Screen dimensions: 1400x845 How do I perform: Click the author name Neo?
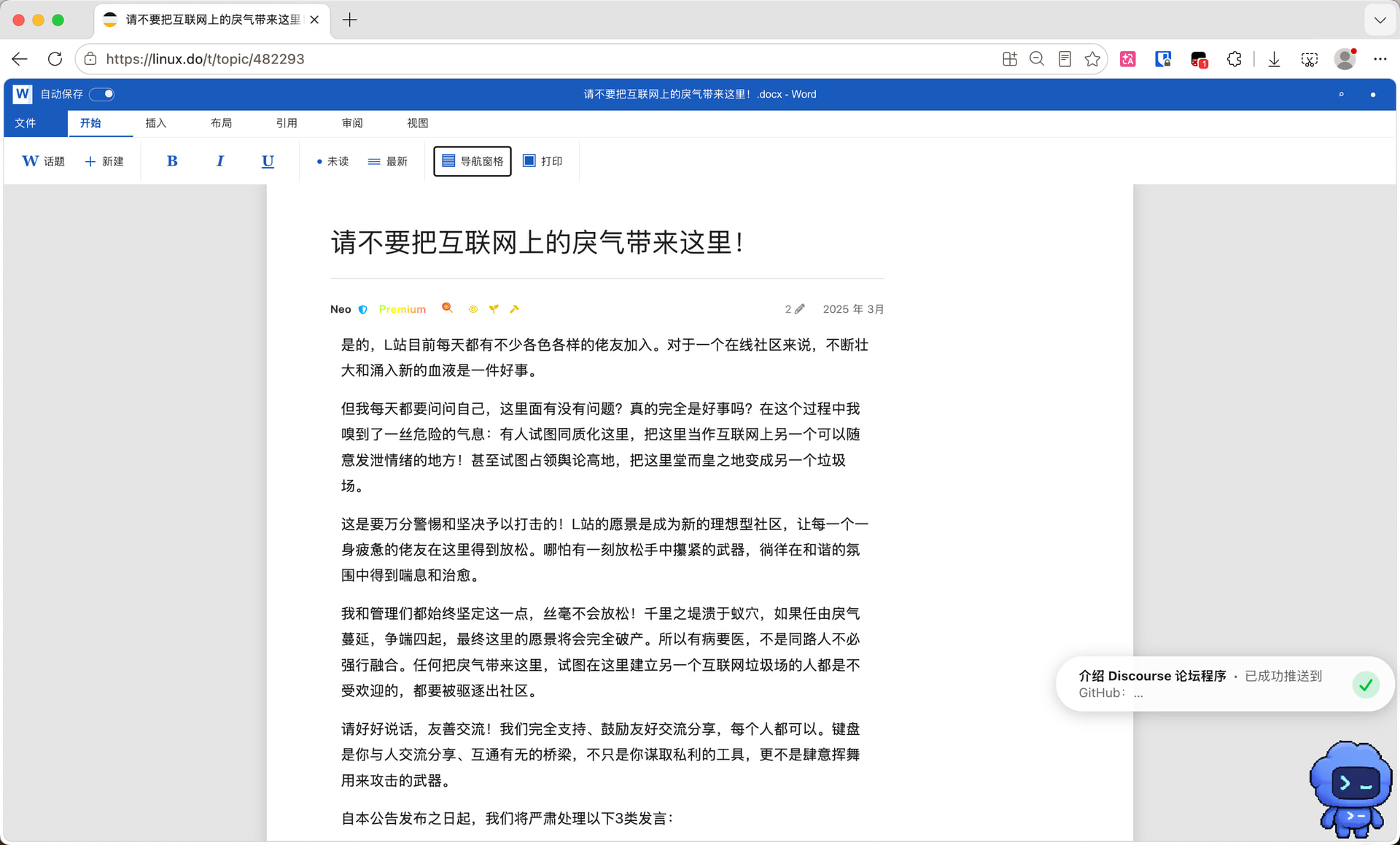point(341,309)
